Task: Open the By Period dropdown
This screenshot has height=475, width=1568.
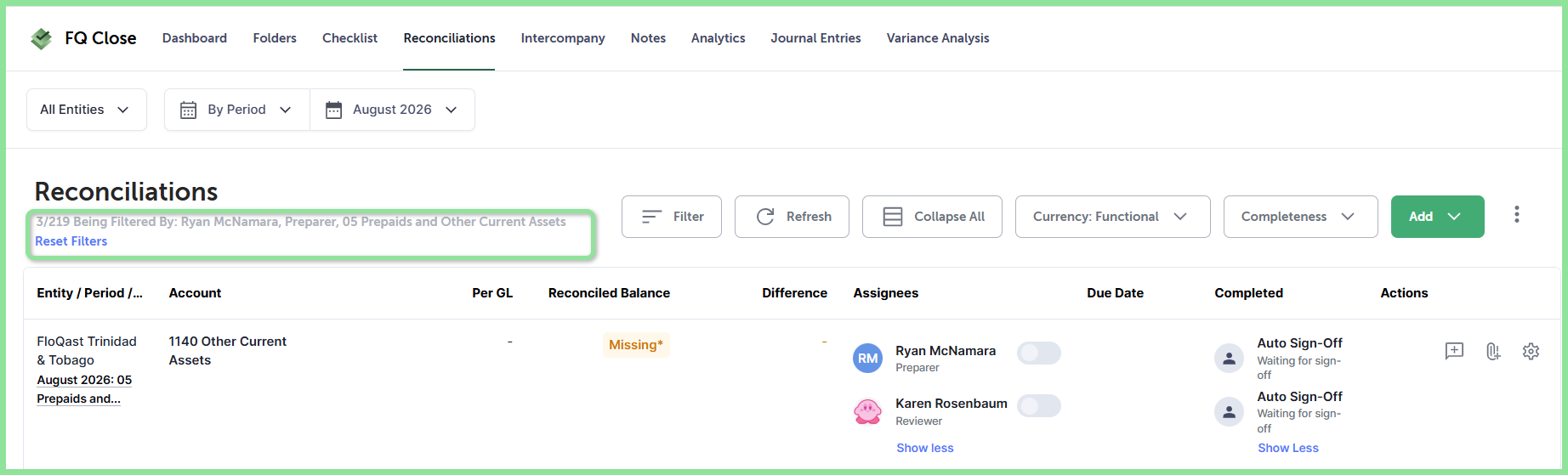Action: coord(237,110)
